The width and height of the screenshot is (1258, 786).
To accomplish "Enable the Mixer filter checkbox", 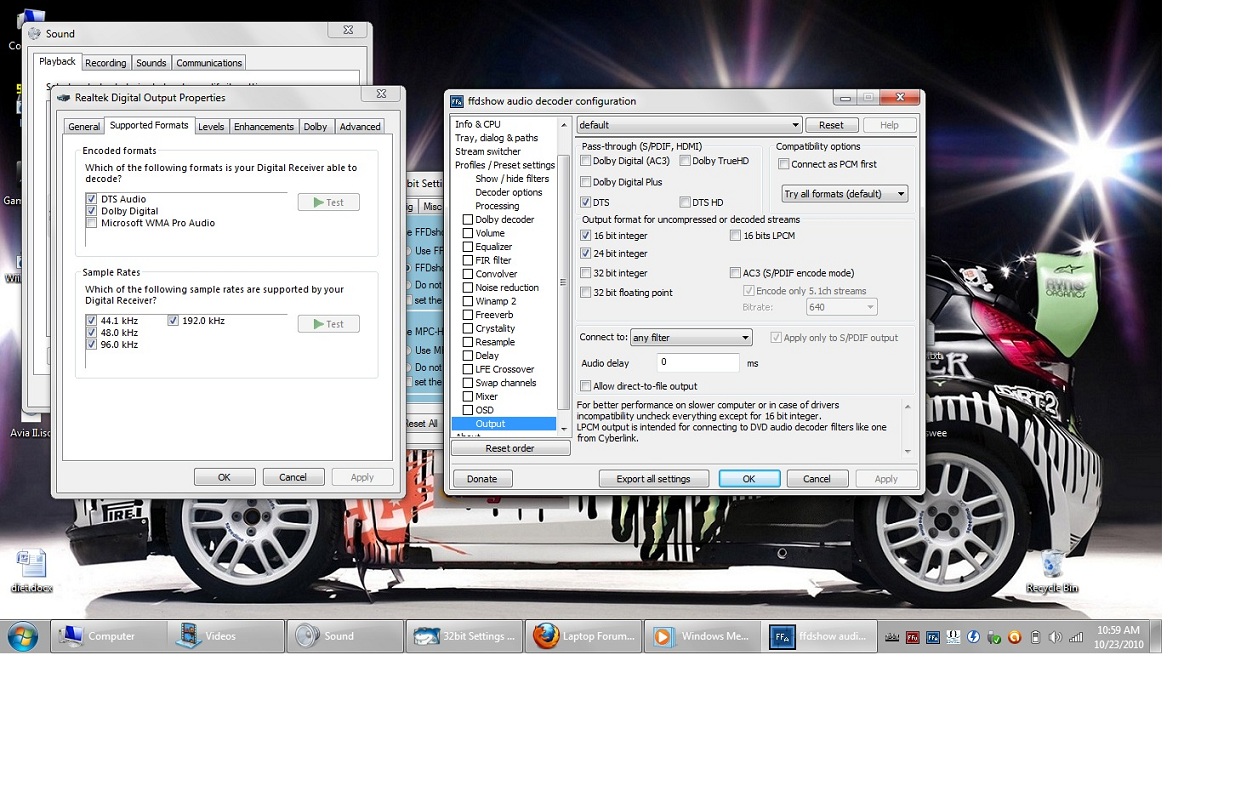I will 467,397.
